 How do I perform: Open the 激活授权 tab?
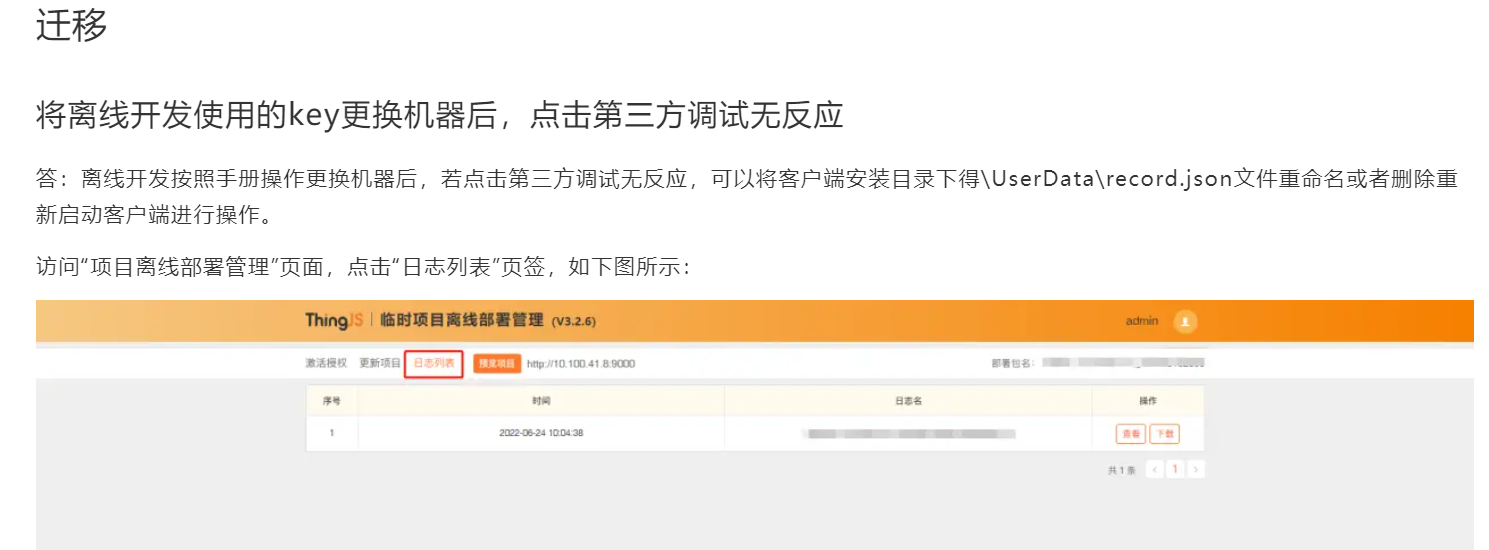(326, 364)
